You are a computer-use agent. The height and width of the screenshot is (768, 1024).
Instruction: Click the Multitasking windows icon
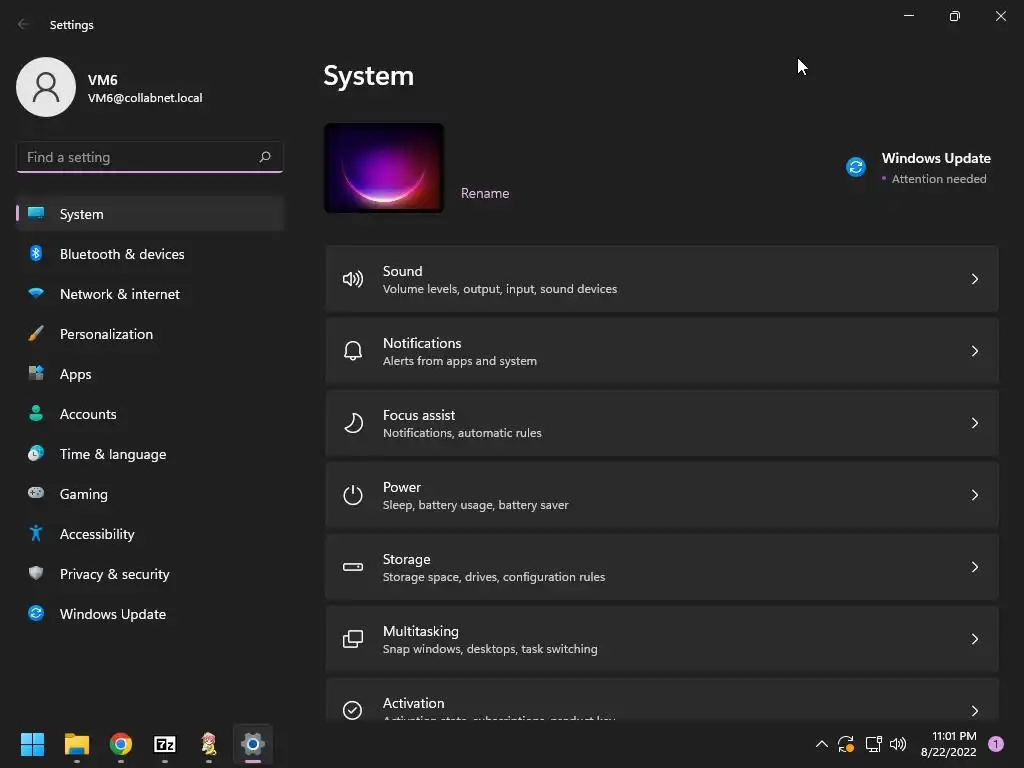click(x=353, y=639)
